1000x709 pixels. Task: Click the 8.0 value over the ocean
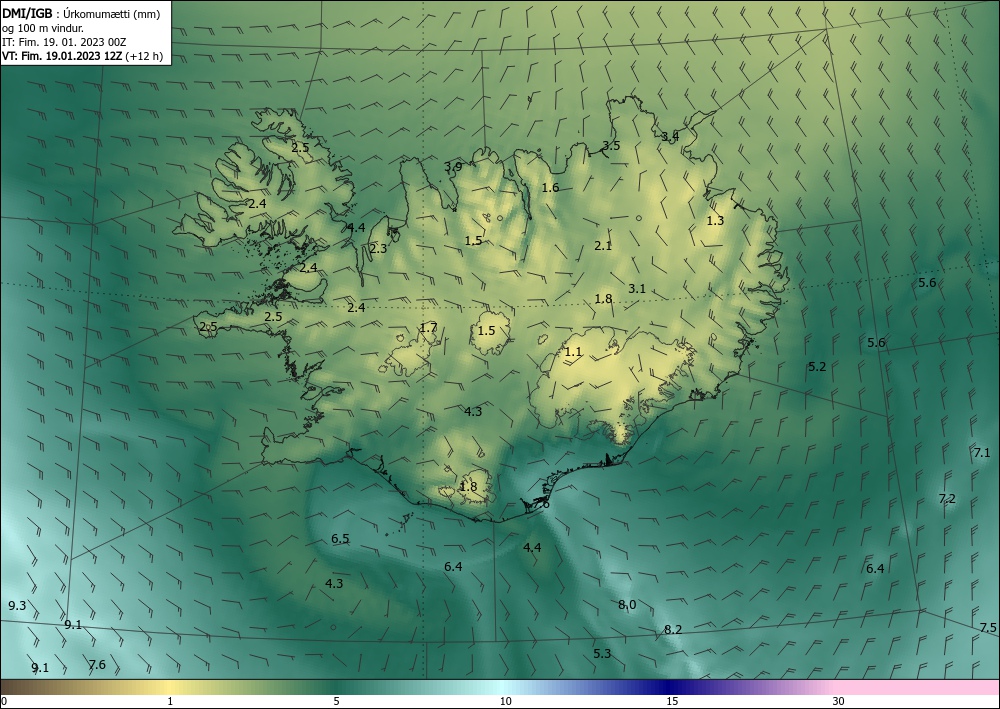tap(627, 604)
